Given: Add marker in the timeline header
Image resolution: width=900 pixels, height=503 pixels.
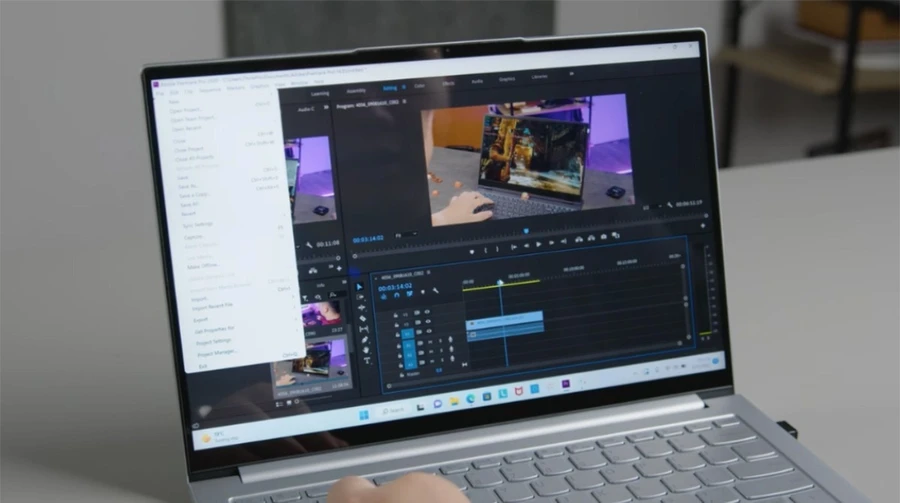Looking at the screenshot, I should 423,292.
